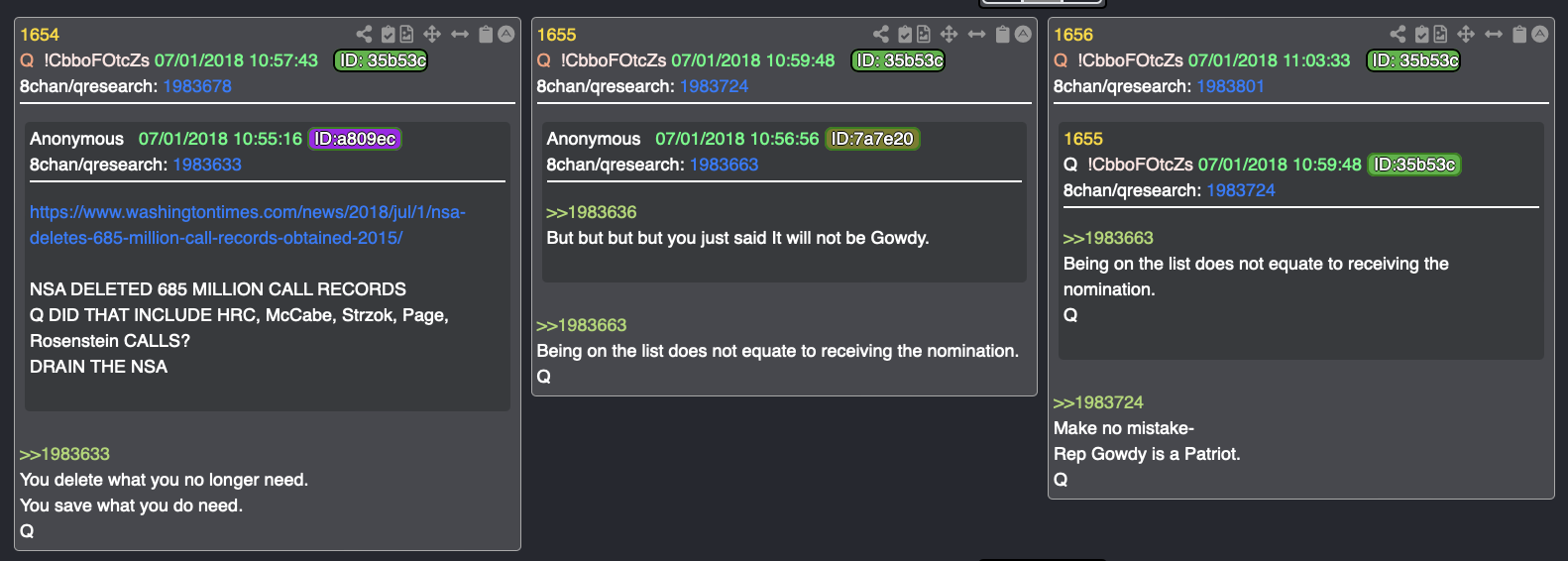Click the share icon on post 1656
The width and height of the screenshot is (1568, 561).
[1398, 35]
